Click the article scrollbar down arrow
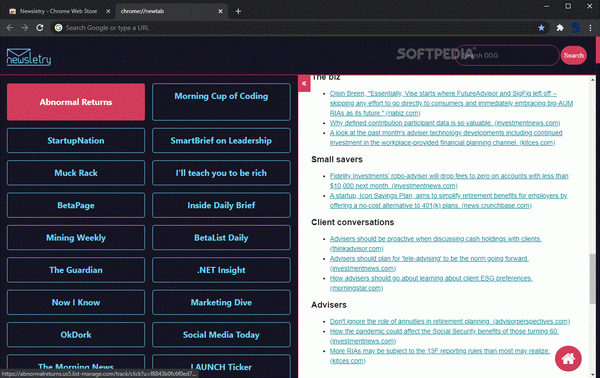 [592, 374]
